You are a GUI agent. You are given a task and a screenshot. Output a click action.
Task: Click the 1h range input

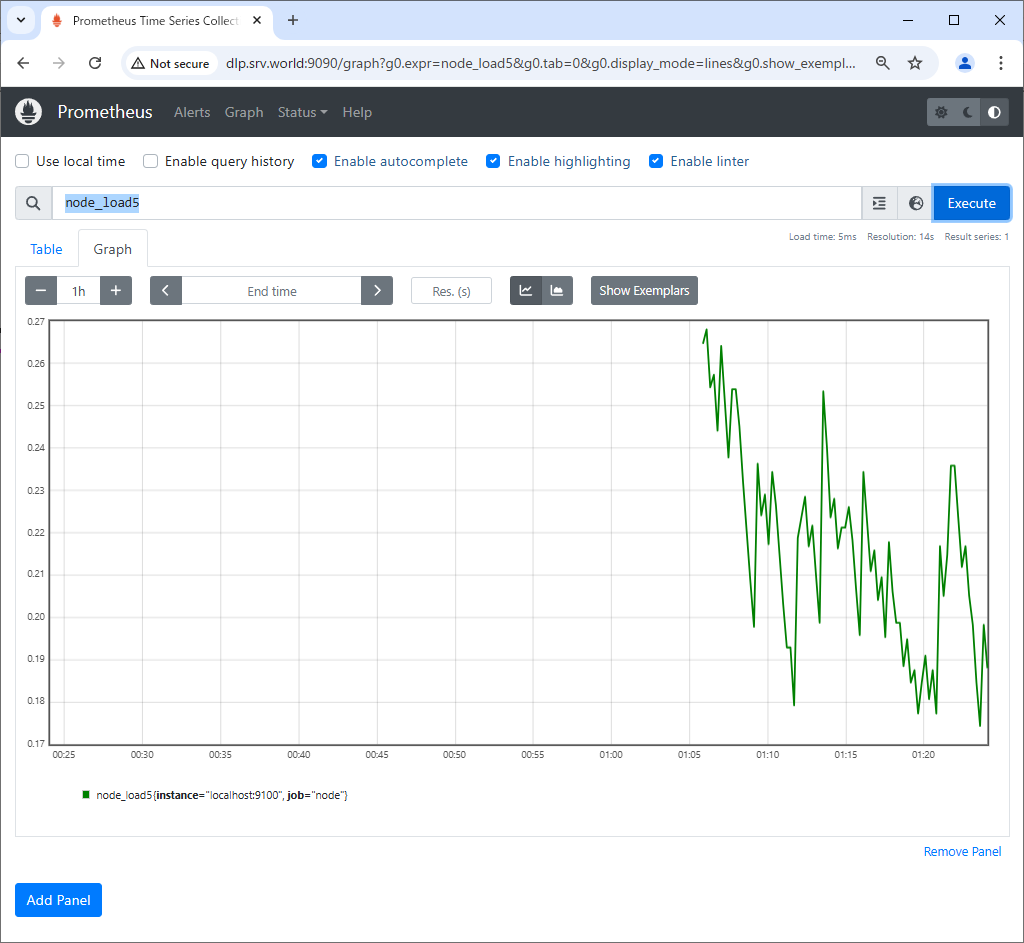click(x=78, y=291)
